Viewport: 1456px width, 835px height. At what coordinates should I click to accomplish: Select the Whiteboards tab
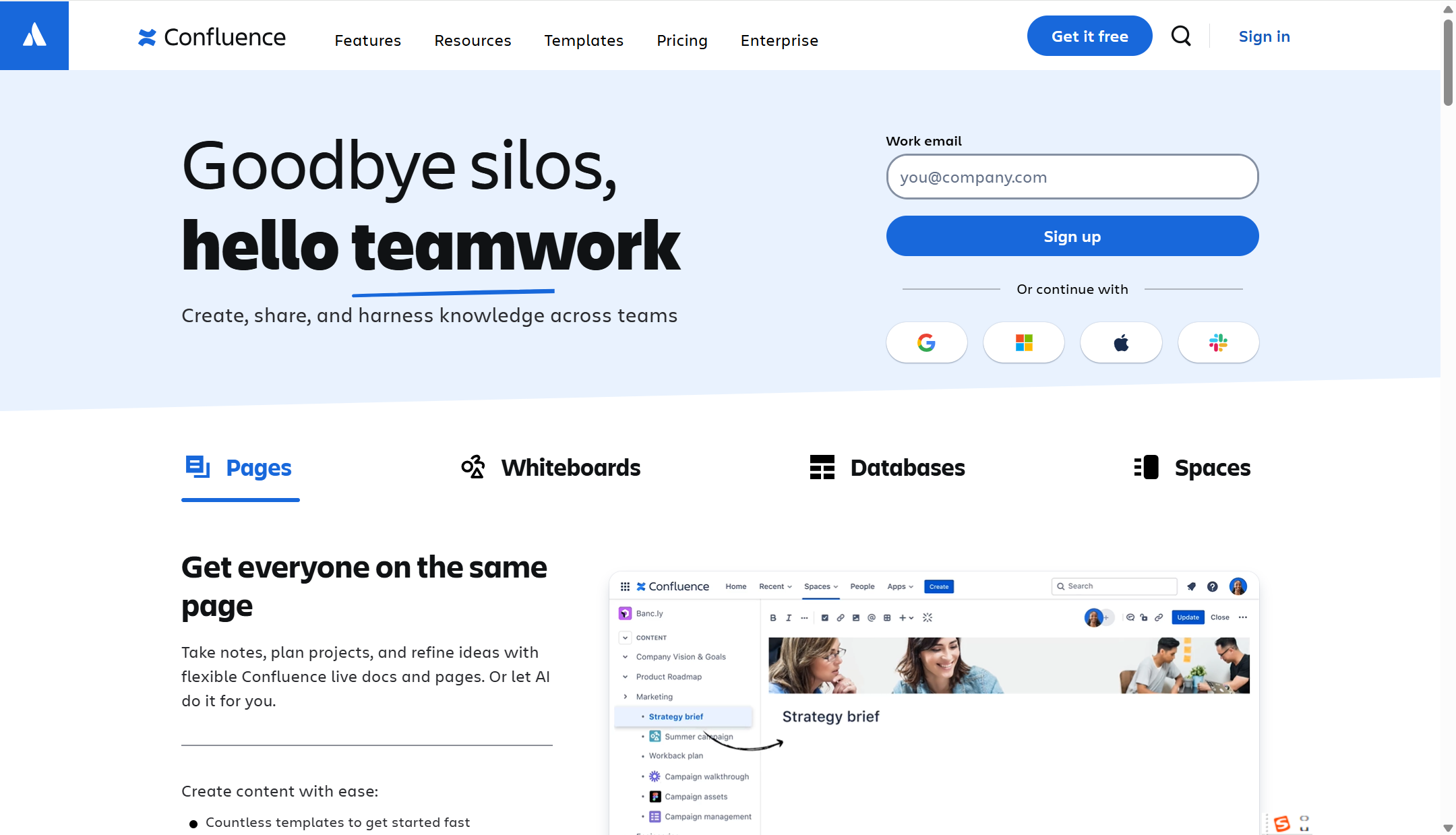551,468
